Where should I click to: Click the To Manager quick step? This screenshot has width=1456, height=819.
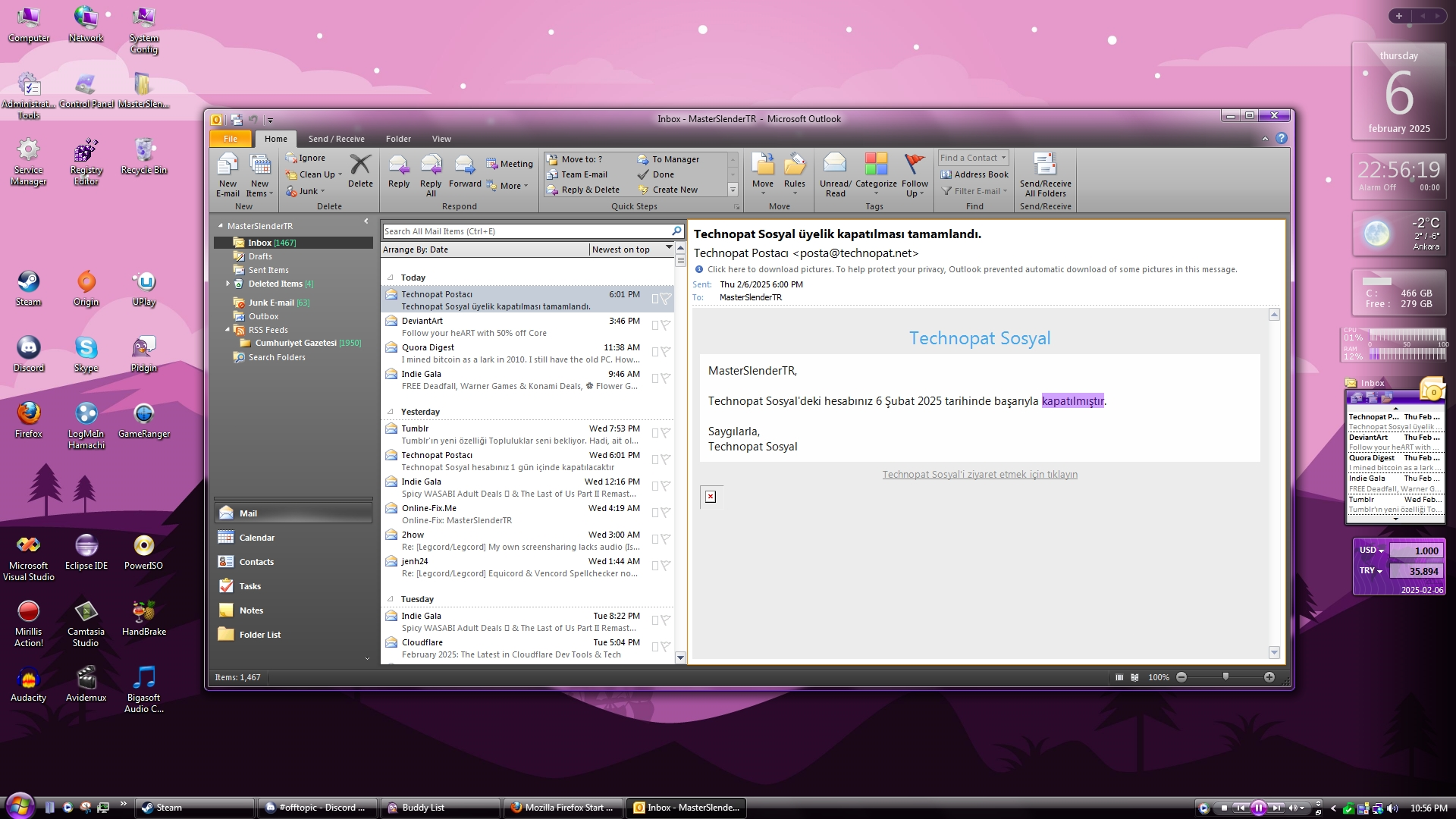(x=668, y=159)
